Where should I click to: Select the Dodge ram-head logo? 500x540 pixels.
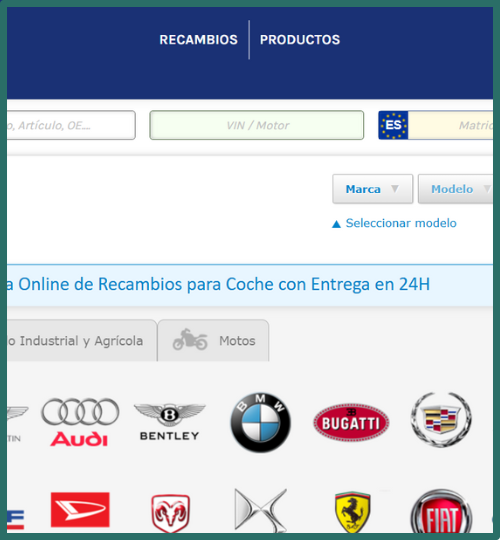coord(170,513)
